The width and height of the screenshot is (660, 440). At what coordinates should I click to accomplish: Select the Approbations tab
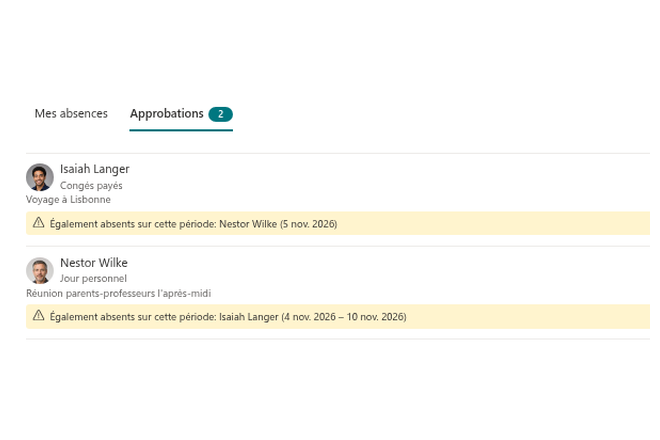[181, 114]
